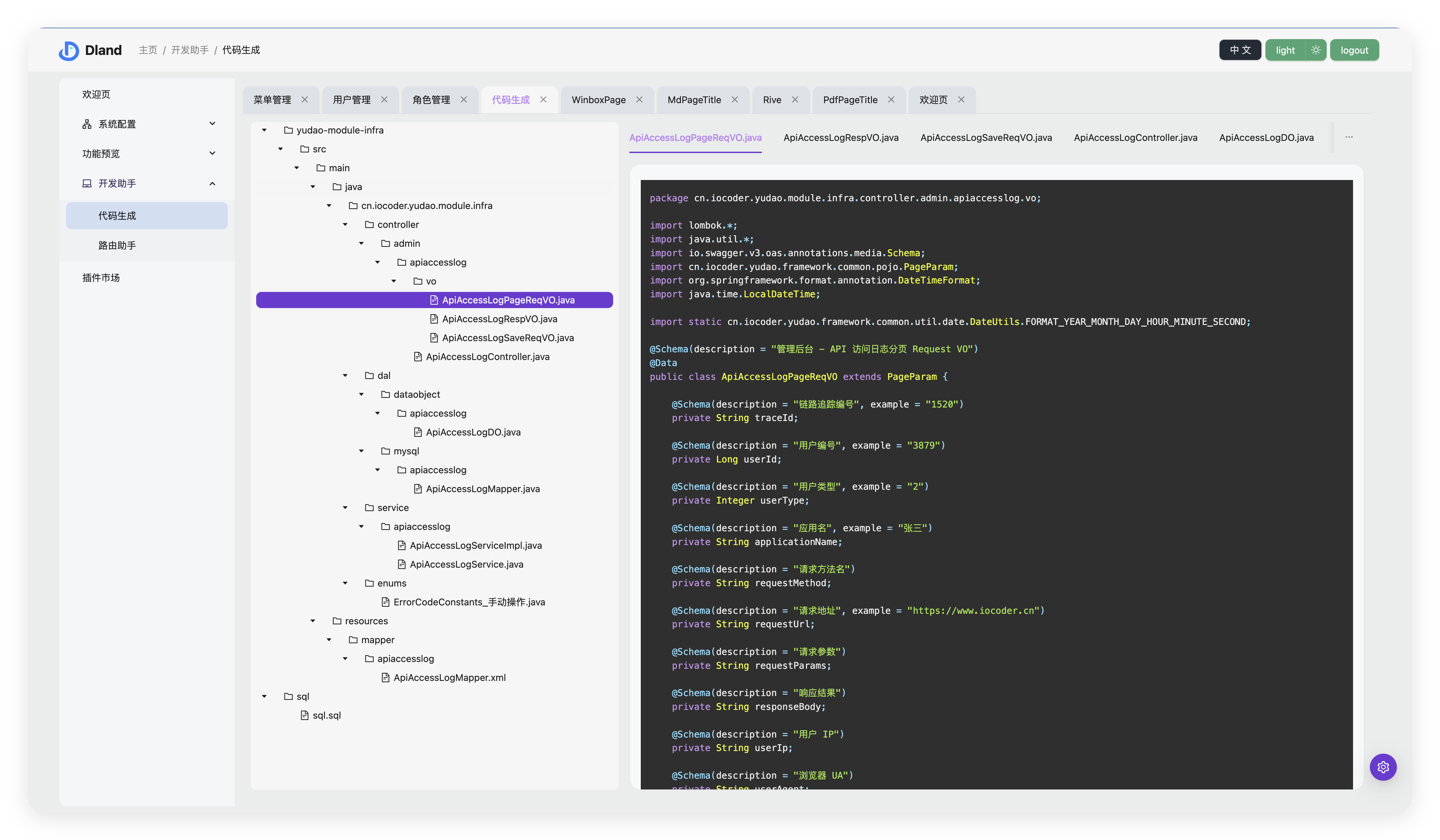Click the light theme button
The width and height of the screenshot is (1440, 840).
pos(1285,50)
